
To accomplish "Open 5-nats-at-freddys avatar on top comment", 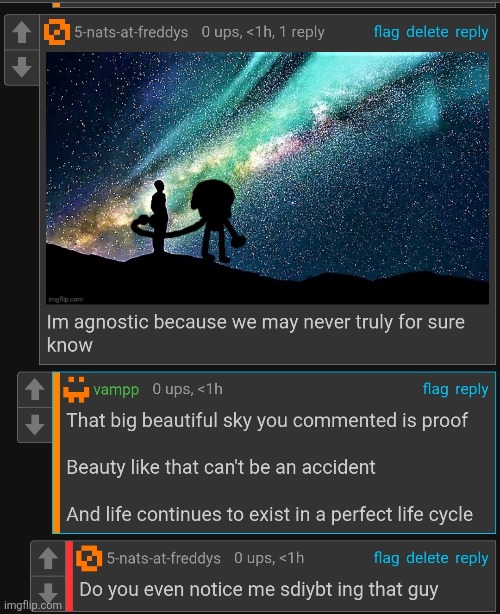I will point(57,32).
